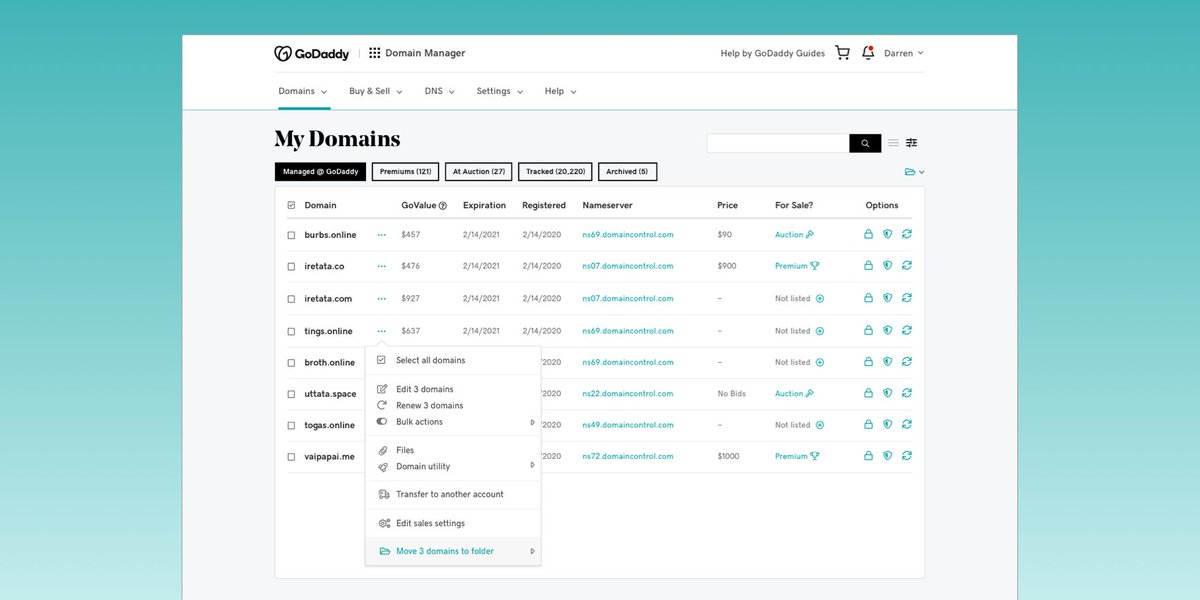Open the DNS dropdown menu
Image resolution: width=1200 pixels, height=600 pixels.
440,91
